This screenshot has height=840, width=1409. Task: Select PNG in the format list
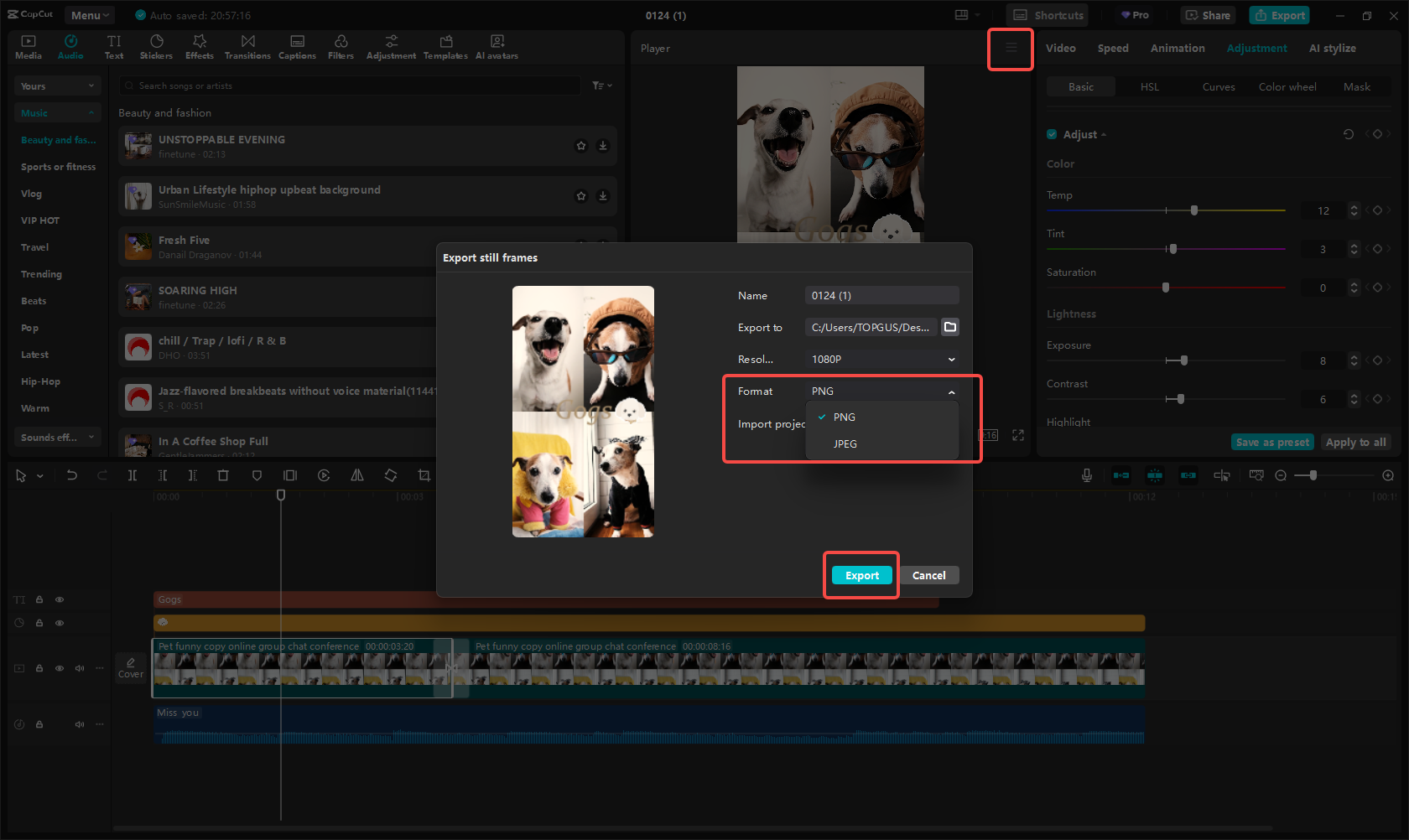point(844,417)
